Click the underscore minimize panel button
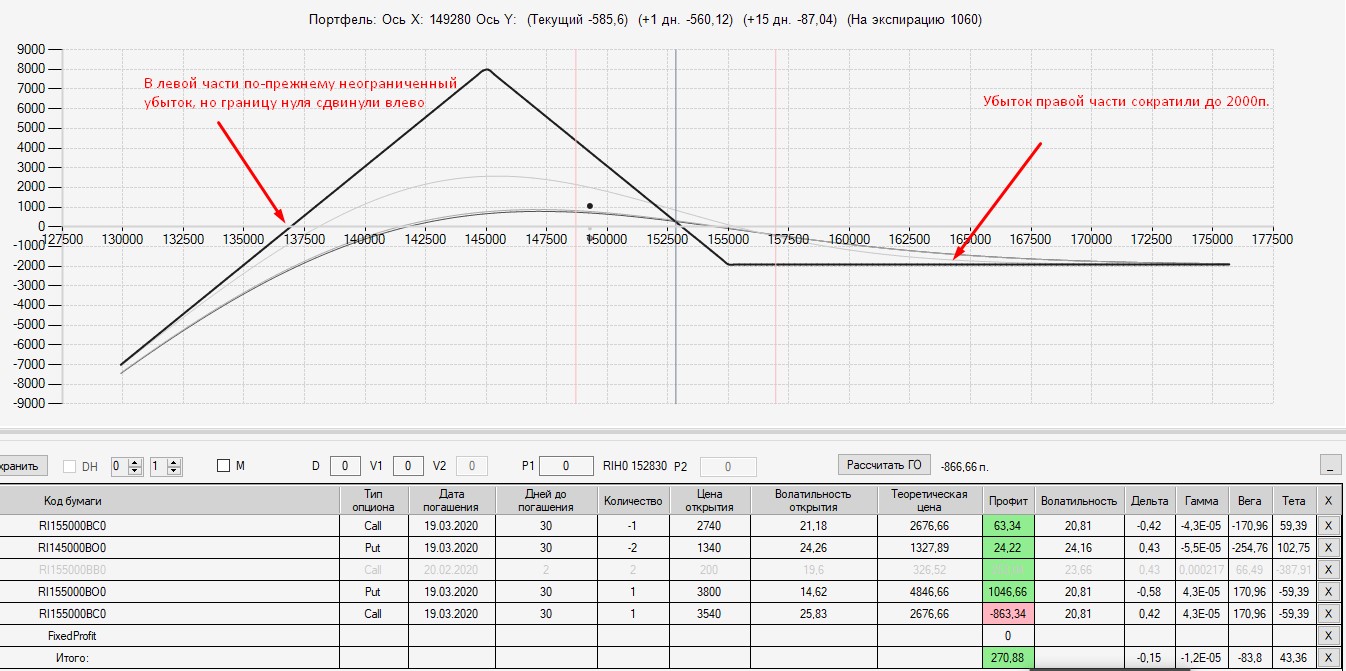 1330,465
